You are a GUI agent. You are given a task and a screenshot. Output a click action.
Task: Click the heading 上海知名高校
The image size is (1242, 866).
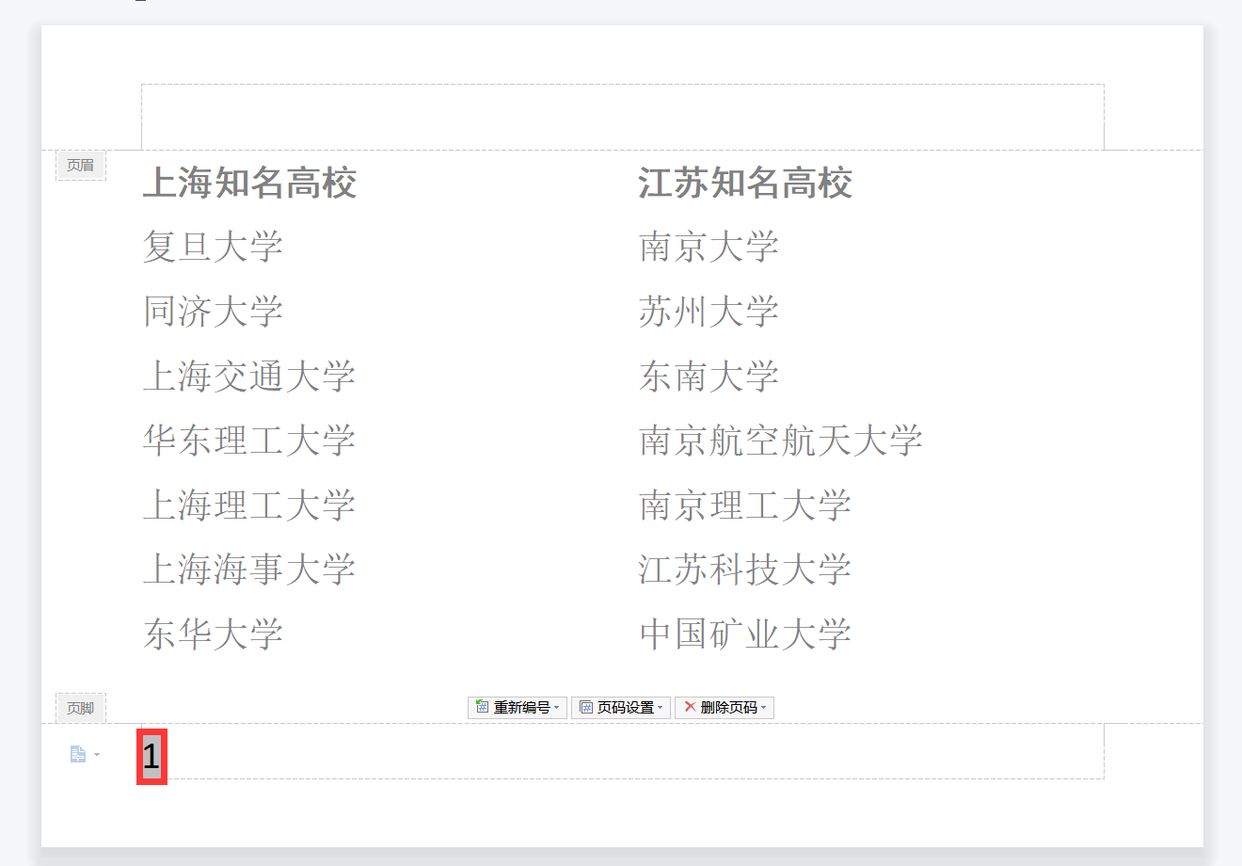point(249,184)
